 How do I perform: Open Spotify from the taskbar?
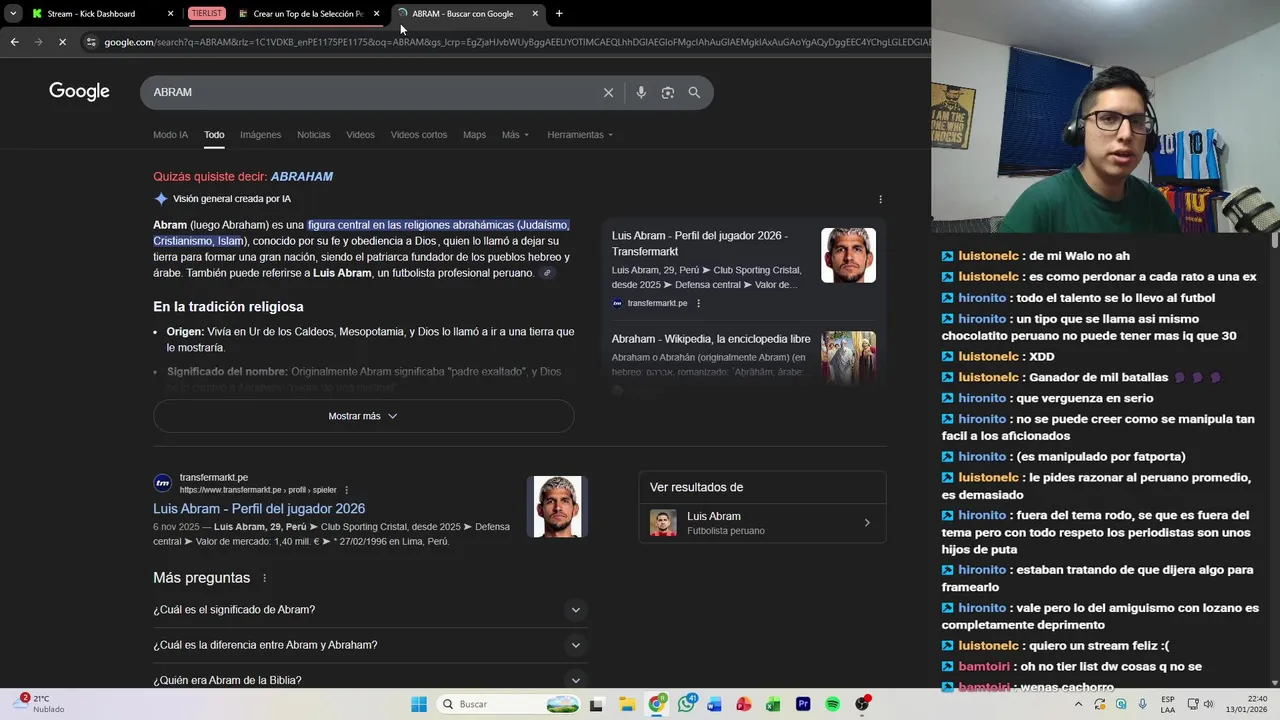click(x=832, y=704)
